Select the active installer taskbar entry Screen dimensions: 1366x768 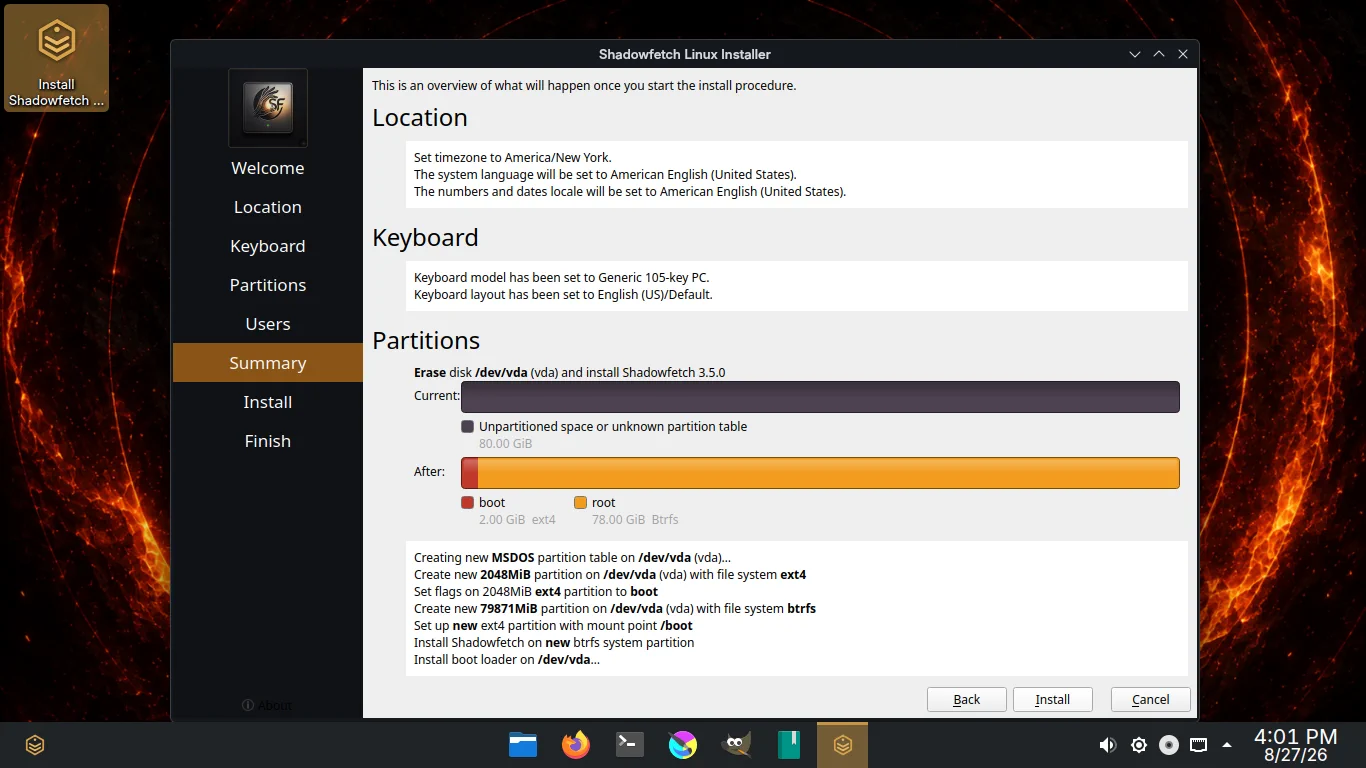click(842, 745)
